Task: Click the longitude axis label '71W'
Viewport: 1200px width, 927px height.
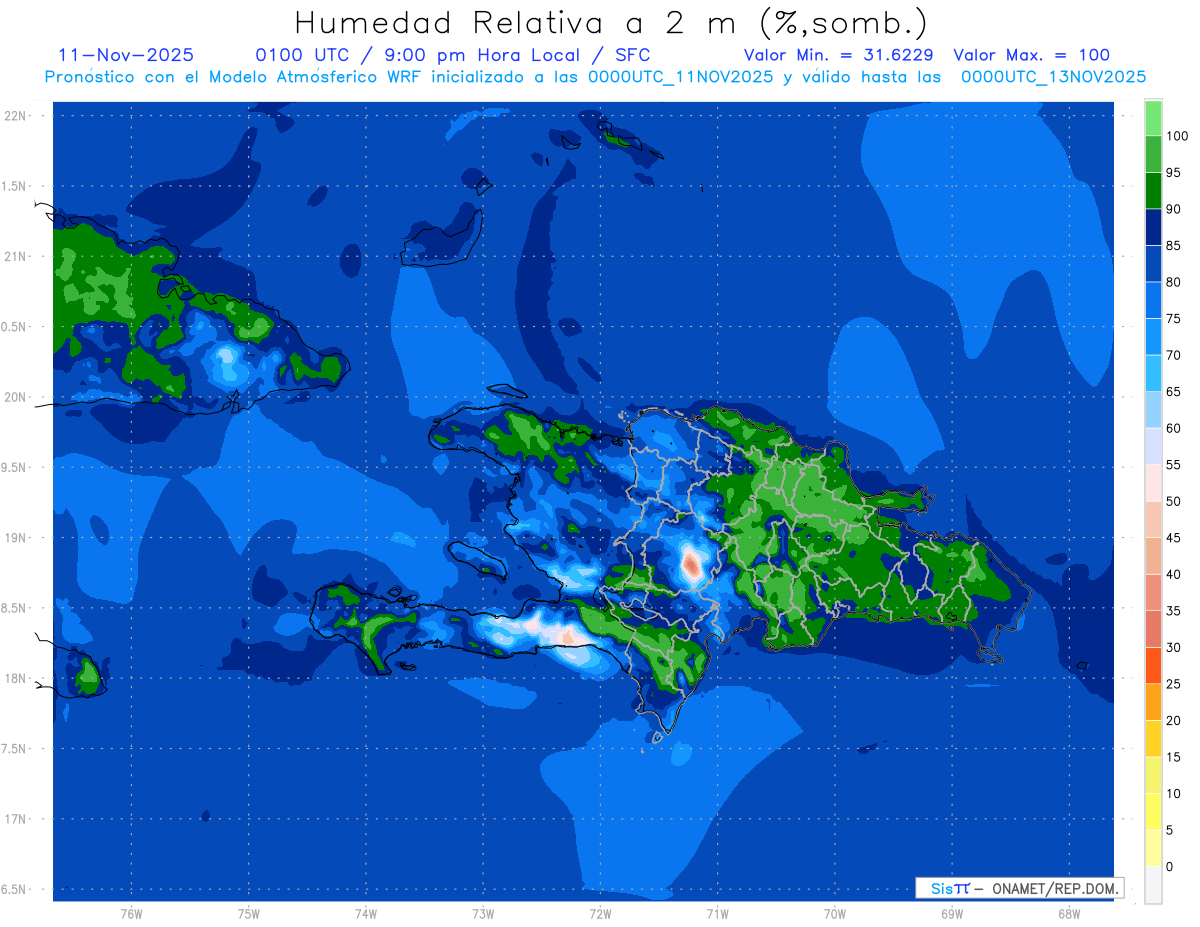Action: point(717,914)
